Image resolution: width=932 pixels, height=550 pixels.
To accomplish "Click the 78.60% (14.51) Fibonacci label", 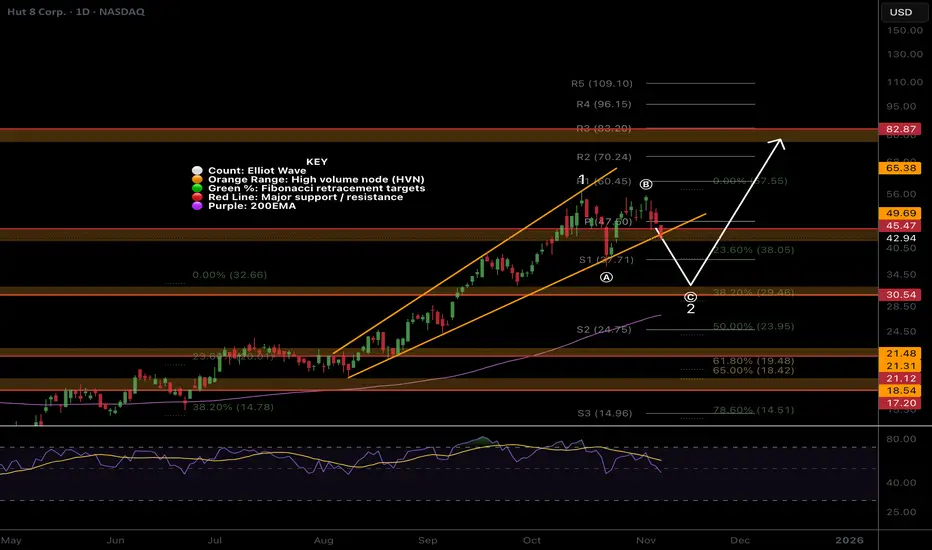I will [753, 410].
